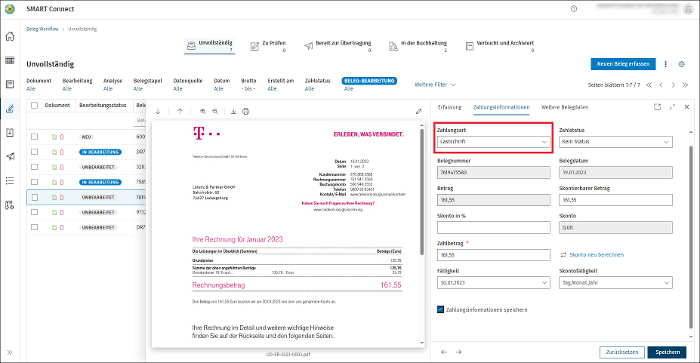The image size is (700, 363).
Task: Click the left arrow at panel bottom
Action: pyautogui.click(x=444, y=352)
